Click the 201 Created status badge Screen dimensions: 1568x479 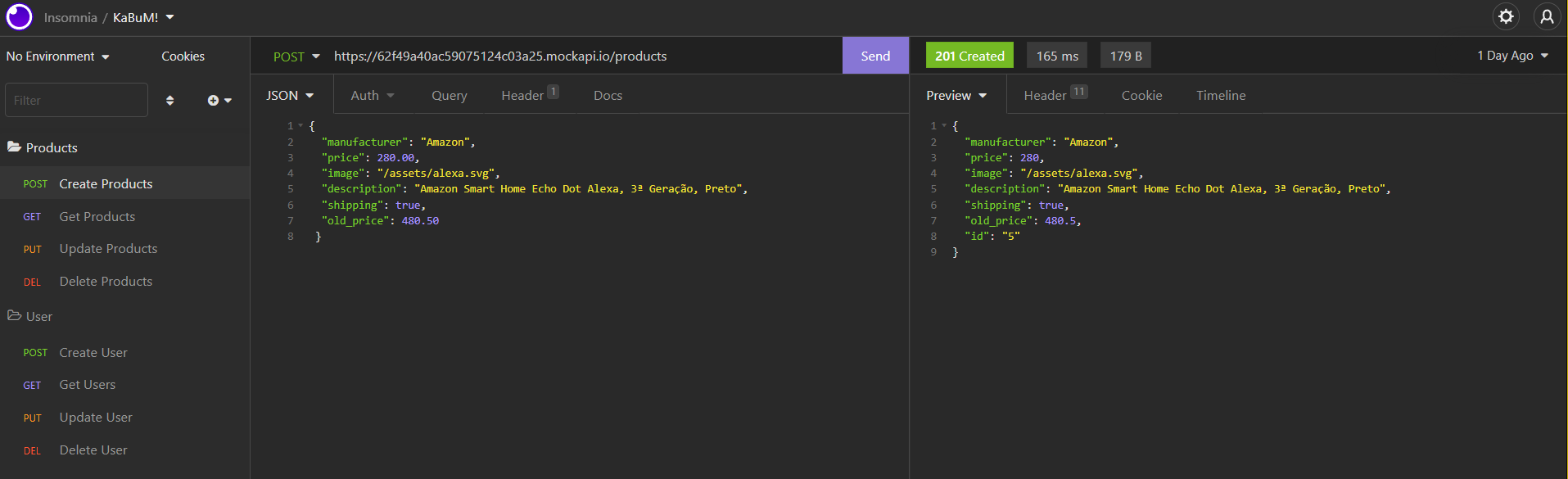[x=969, y=56]
